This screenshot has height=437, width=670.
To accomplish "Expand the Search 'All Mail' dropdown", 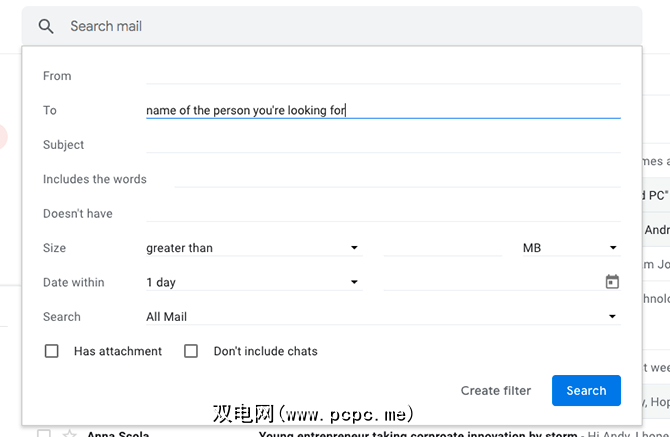I will (382, 317).
